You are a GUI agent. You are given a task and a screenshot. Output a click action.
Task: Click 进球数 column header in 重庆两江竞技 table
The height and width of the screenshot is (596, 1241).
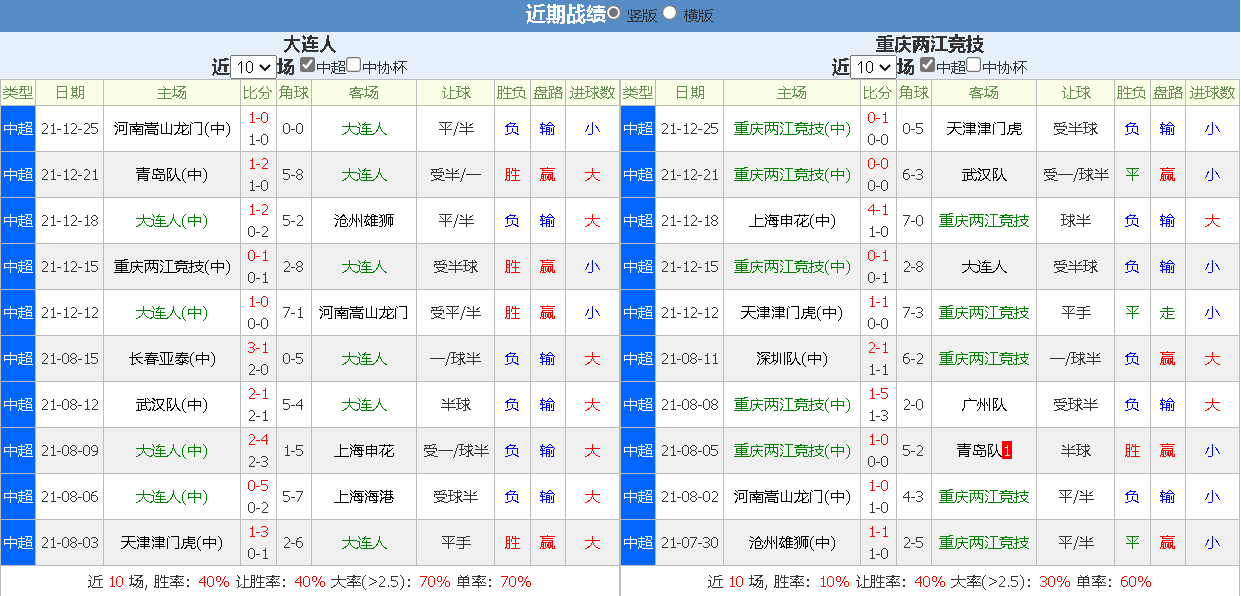[1212, 93]
